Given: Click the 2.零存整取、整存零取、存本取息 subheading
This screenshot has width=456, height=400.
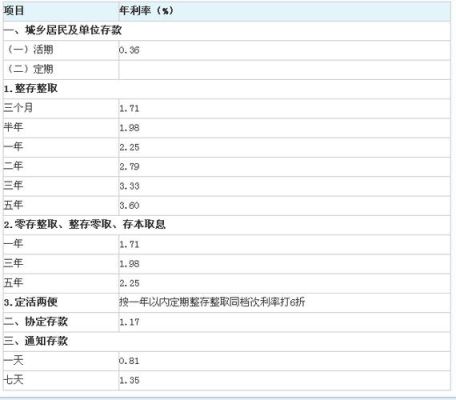Looking at the screenshot, I should [x=85, y=224].
